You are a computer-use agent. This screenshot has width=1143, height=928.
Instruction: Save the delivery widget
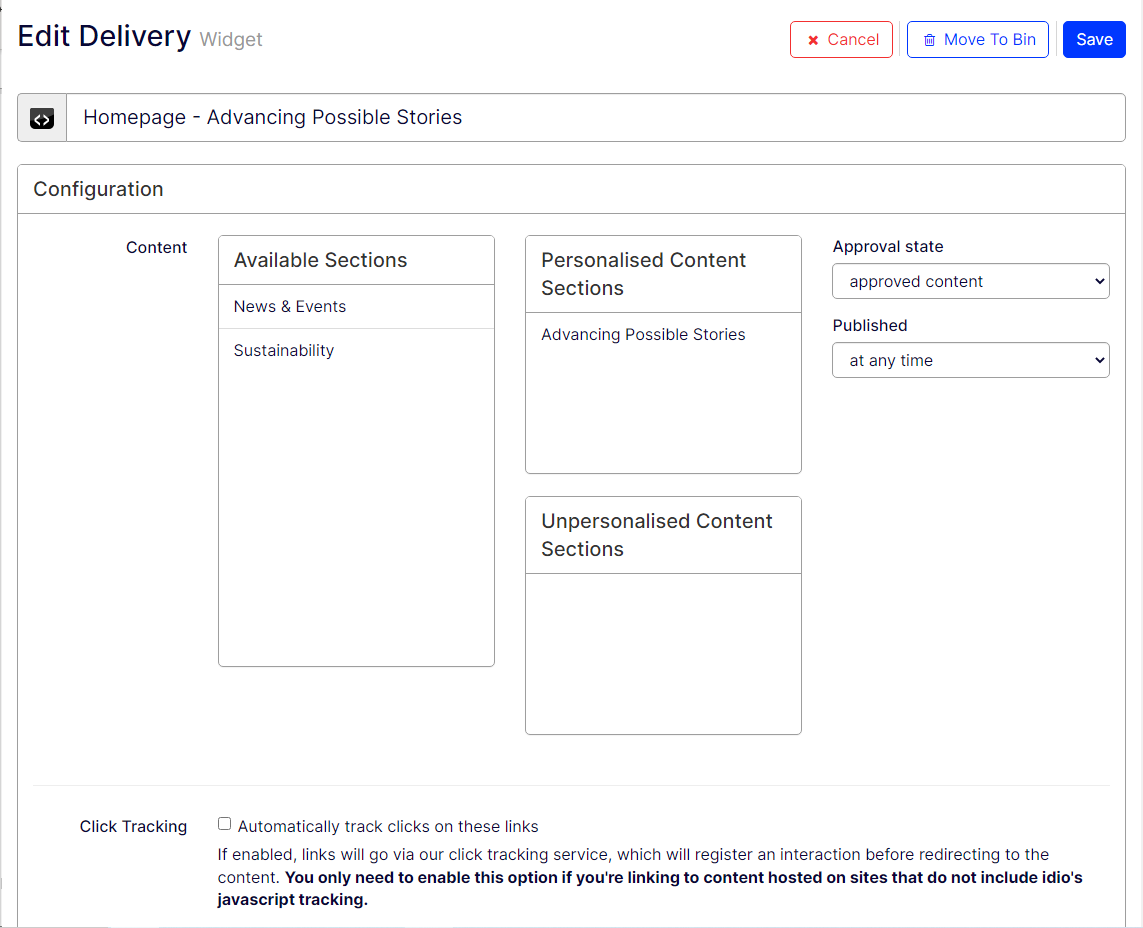click(1094, 40)
